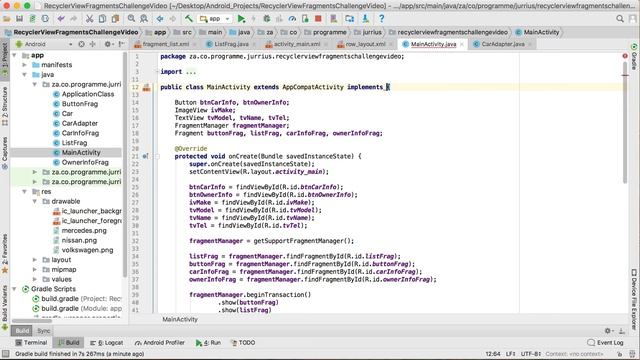Close the MainActivity.java tab

462,44
